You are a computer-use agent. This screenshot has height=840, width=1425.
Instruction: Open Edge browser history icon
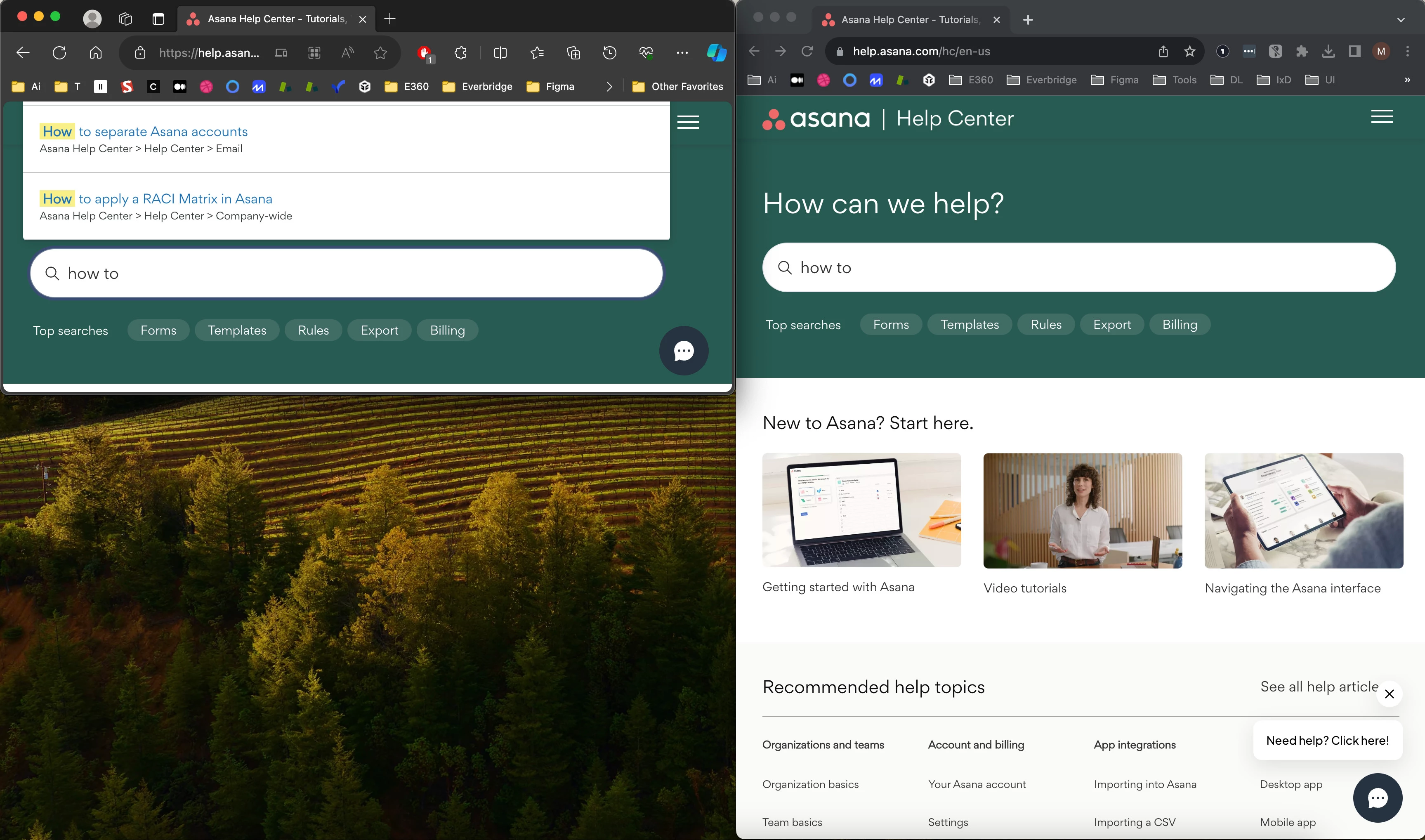609,53
